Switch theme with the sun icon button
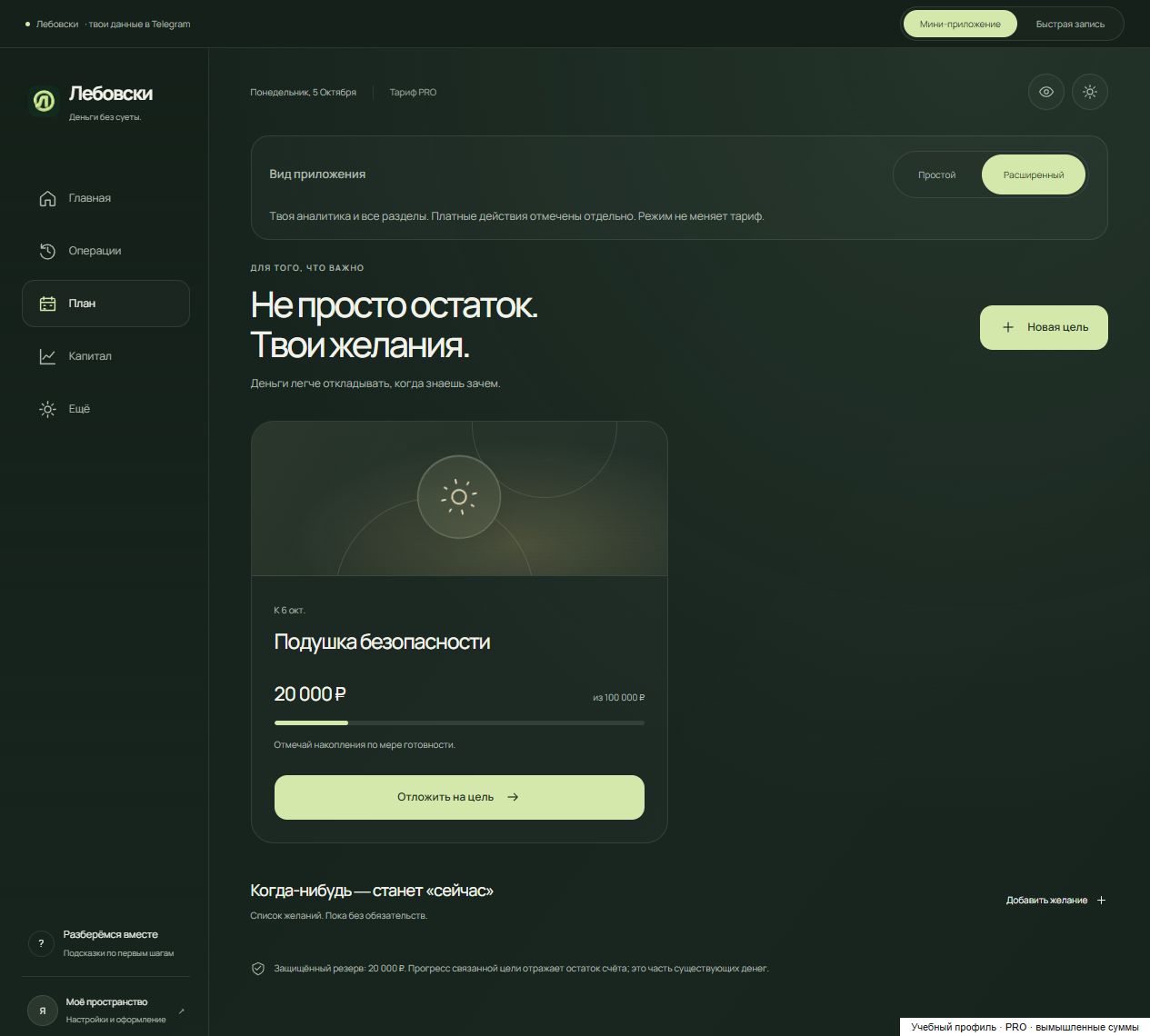This screenshot has width=1150, height=1036. (1090, 92)
